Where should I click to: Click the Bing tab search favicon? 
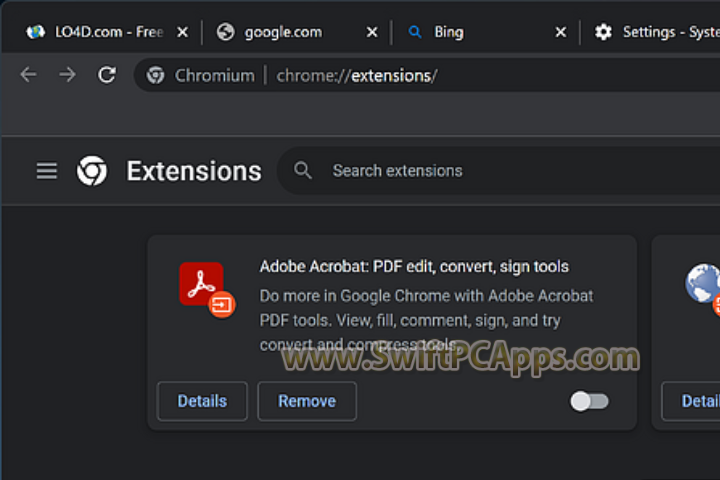415,32
